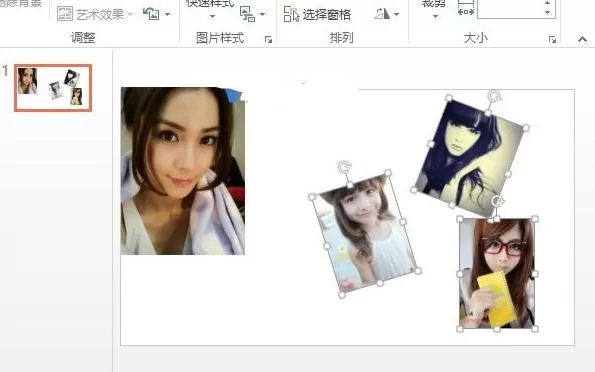Click rotation handle above dark-haired portrait

[494, 96]
